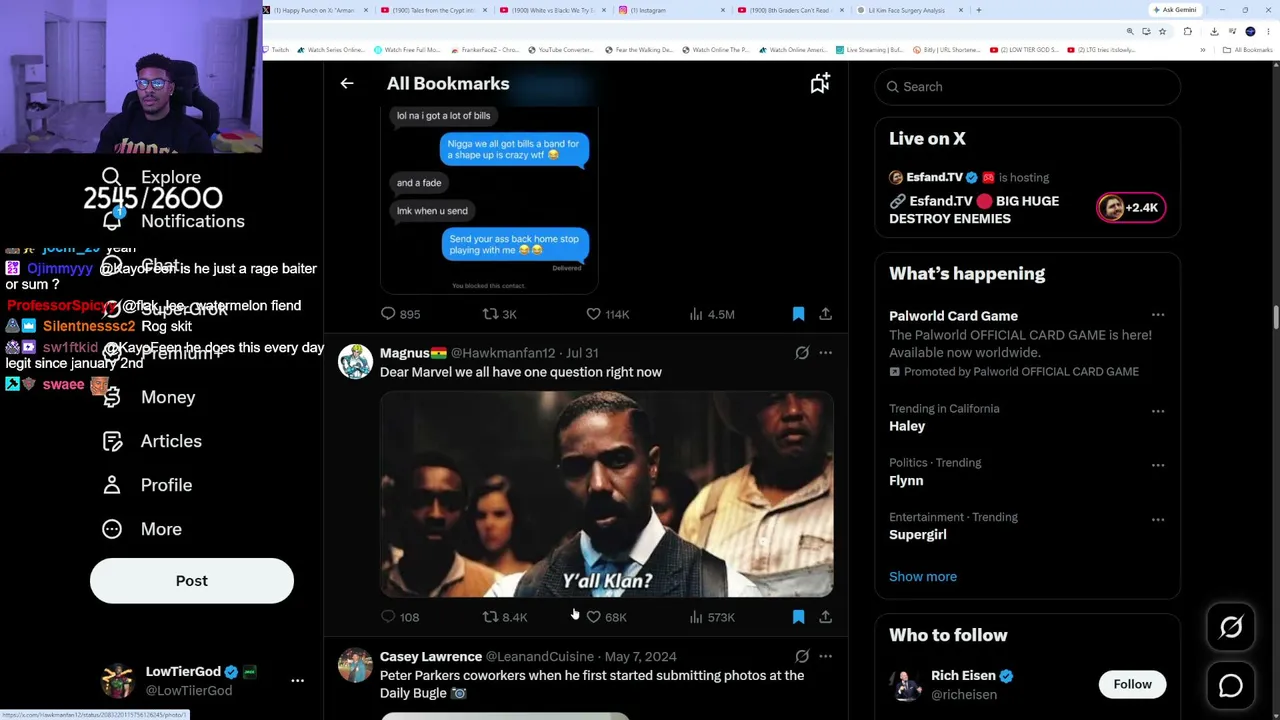Screen dimensions: 1280x720
Task: Reply to Magnus post with 108 comments
Action: pyautogui.click(x=388, y=617)
